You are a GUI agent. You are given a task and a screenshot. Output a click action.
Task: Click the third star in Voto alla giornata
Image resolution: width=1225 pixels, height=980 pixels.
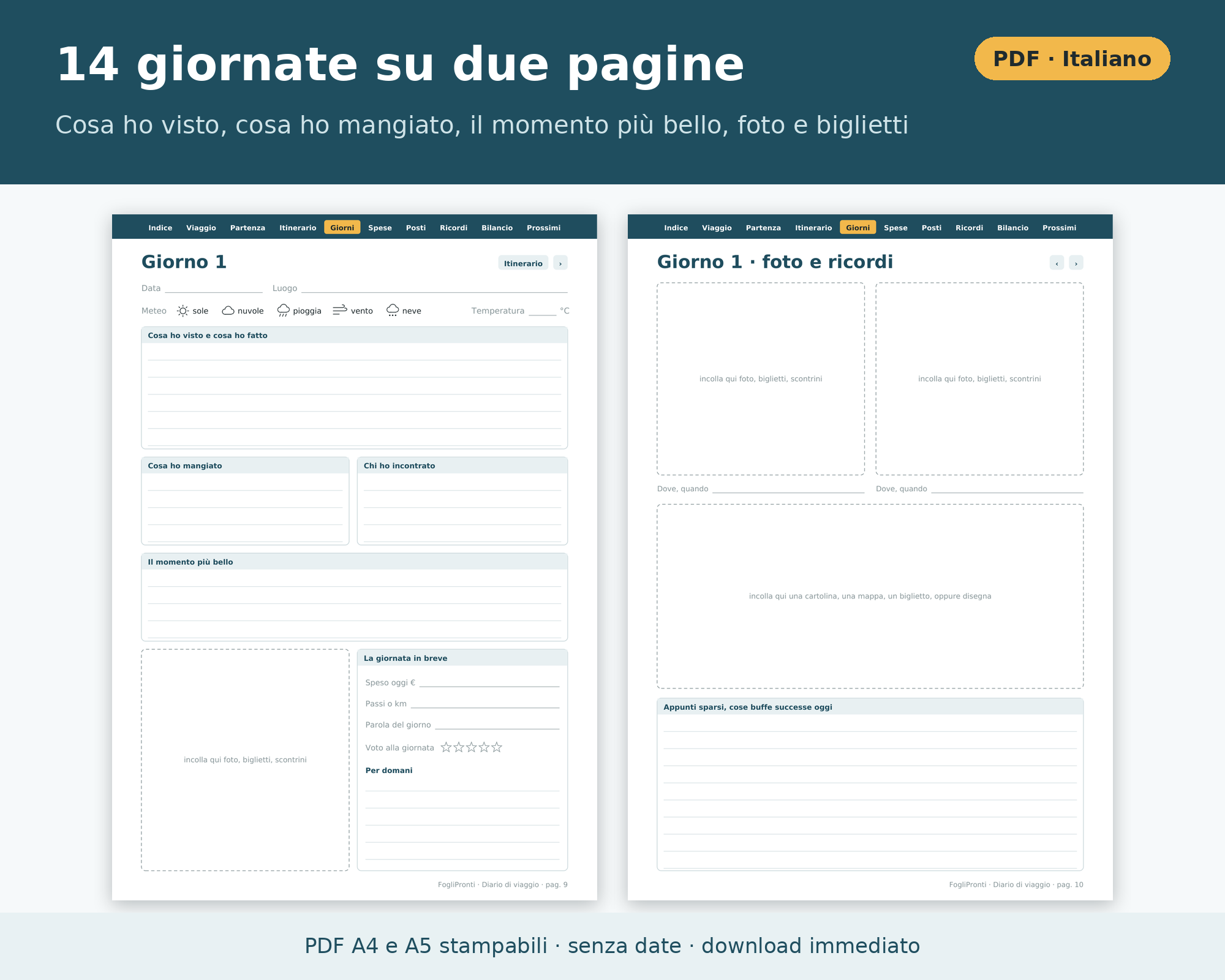[x=471, y=747]
